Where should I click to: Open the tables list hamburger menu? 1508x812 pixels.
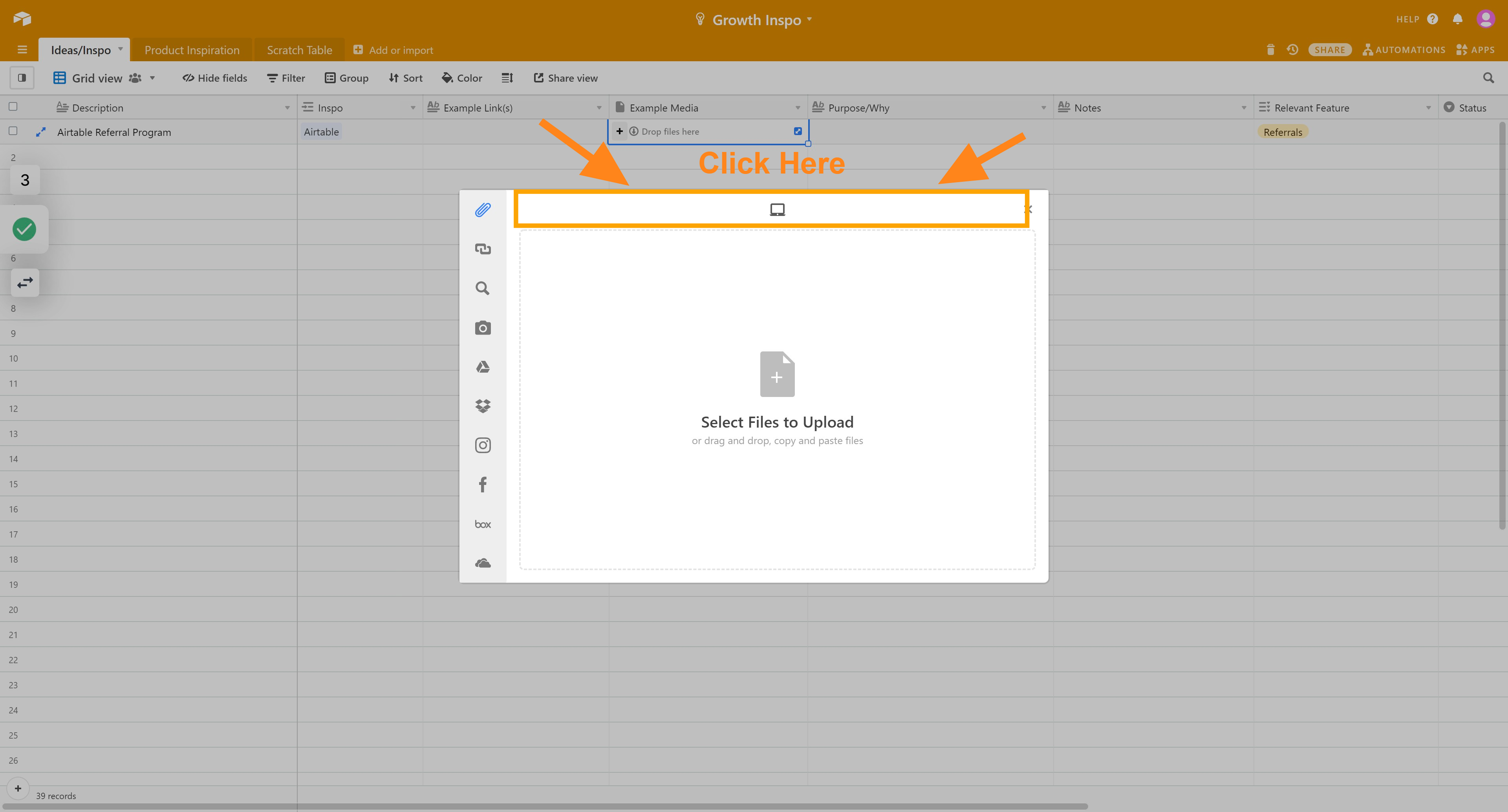point(22,50)
